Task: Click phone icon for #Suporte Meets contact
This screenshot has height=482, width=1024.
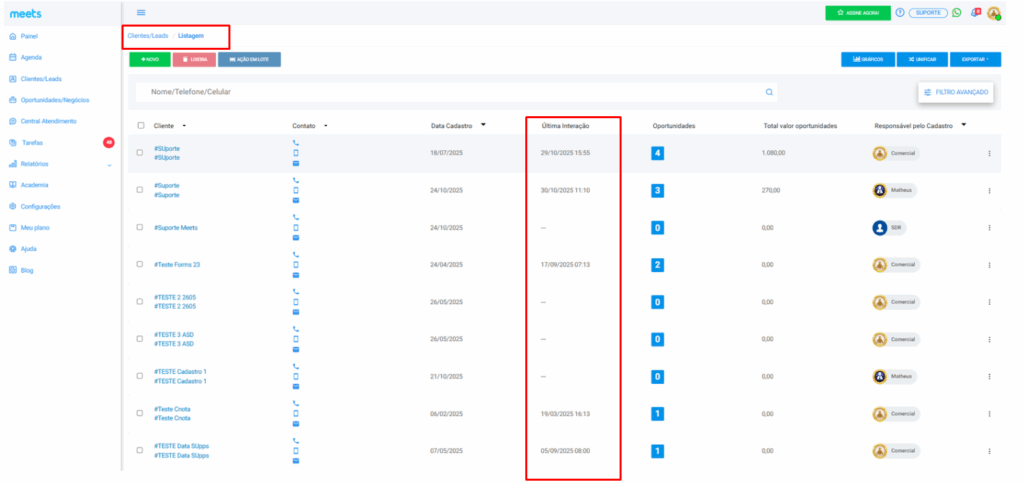Action: click(295, 217)
